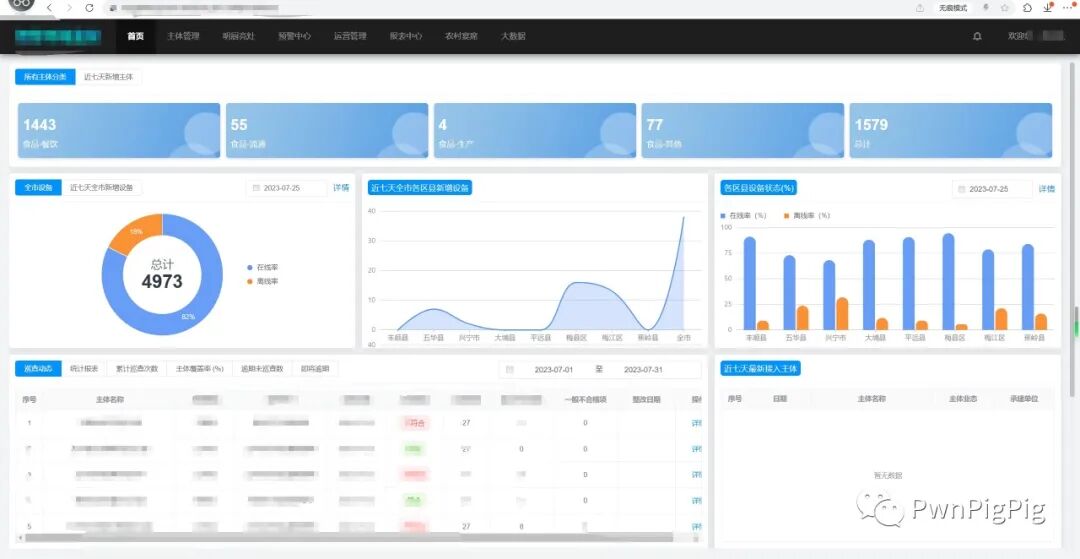Switch to 统计报表 tab
Image resolution: width=1080 pixels, height=559 pixels.
tap(84, 369)
